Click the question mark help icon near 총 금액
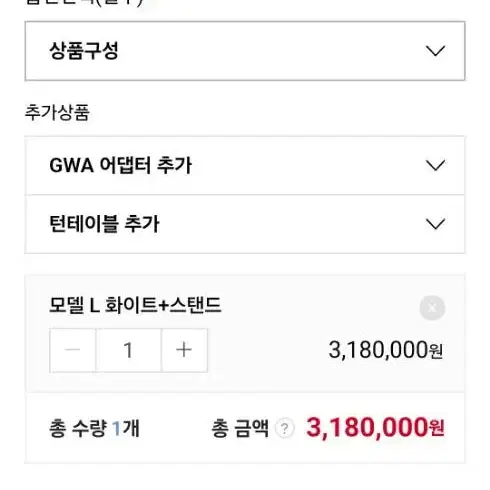490x490 pixels. click(285, 428)
